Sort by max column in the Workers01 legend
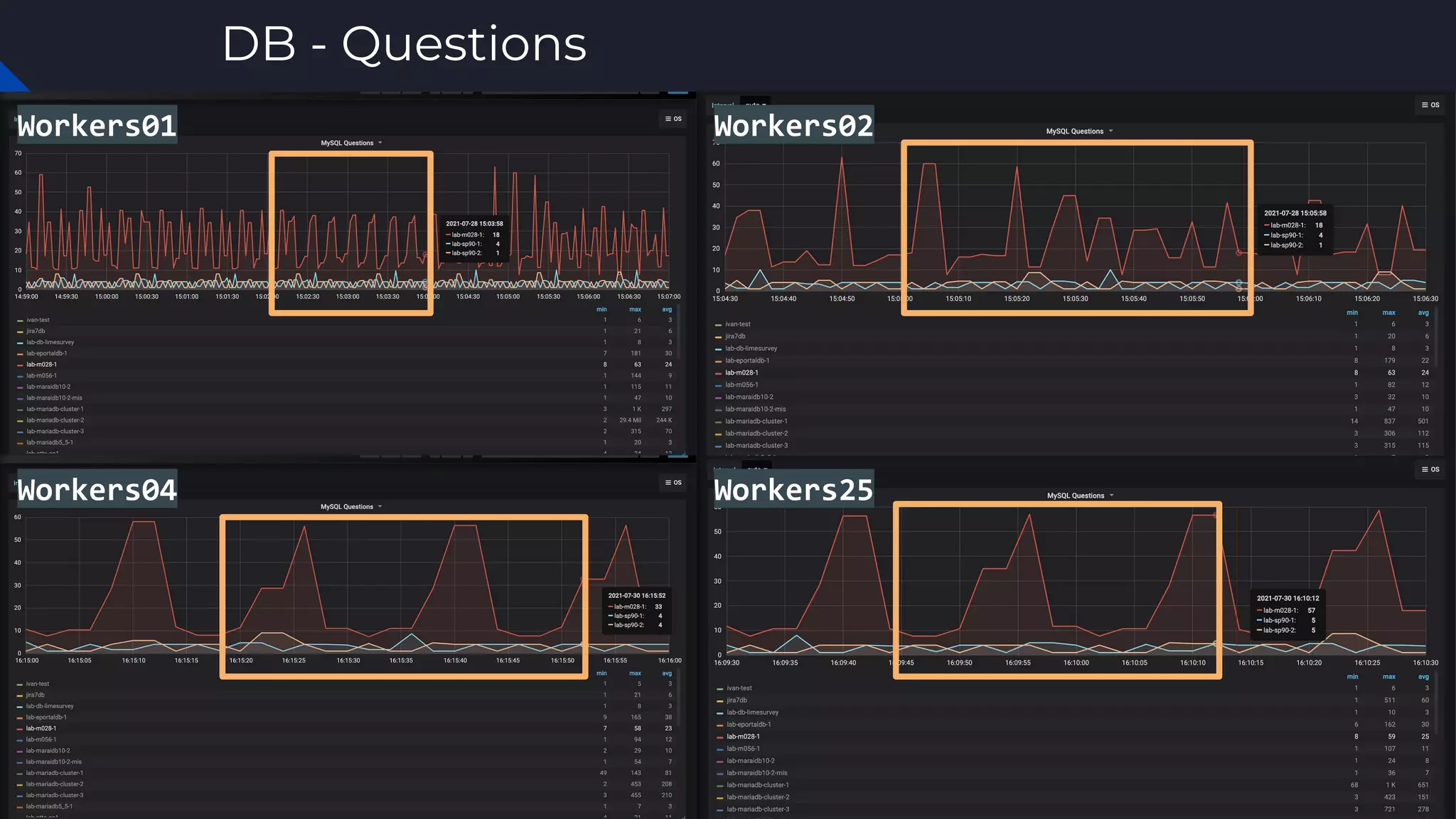This screenshot has height=819, width=1456. click(635, 309)
